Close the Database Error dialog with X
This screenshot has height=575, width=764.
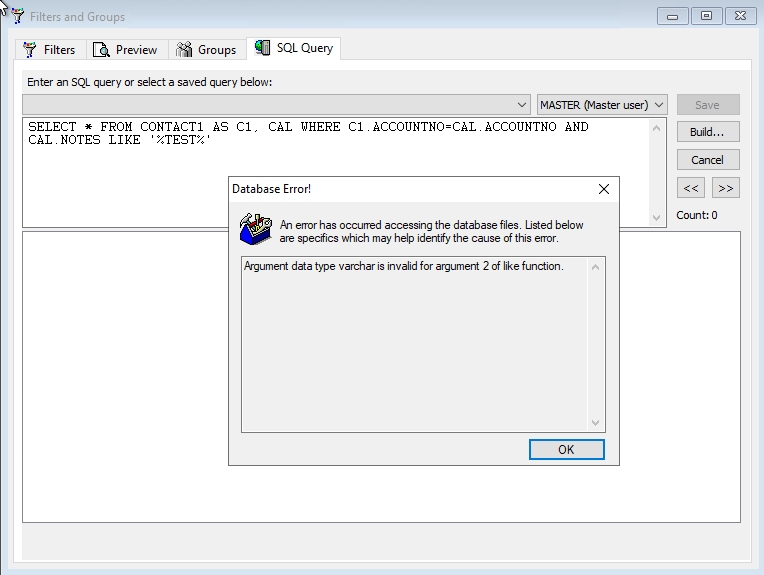[603, 188]
